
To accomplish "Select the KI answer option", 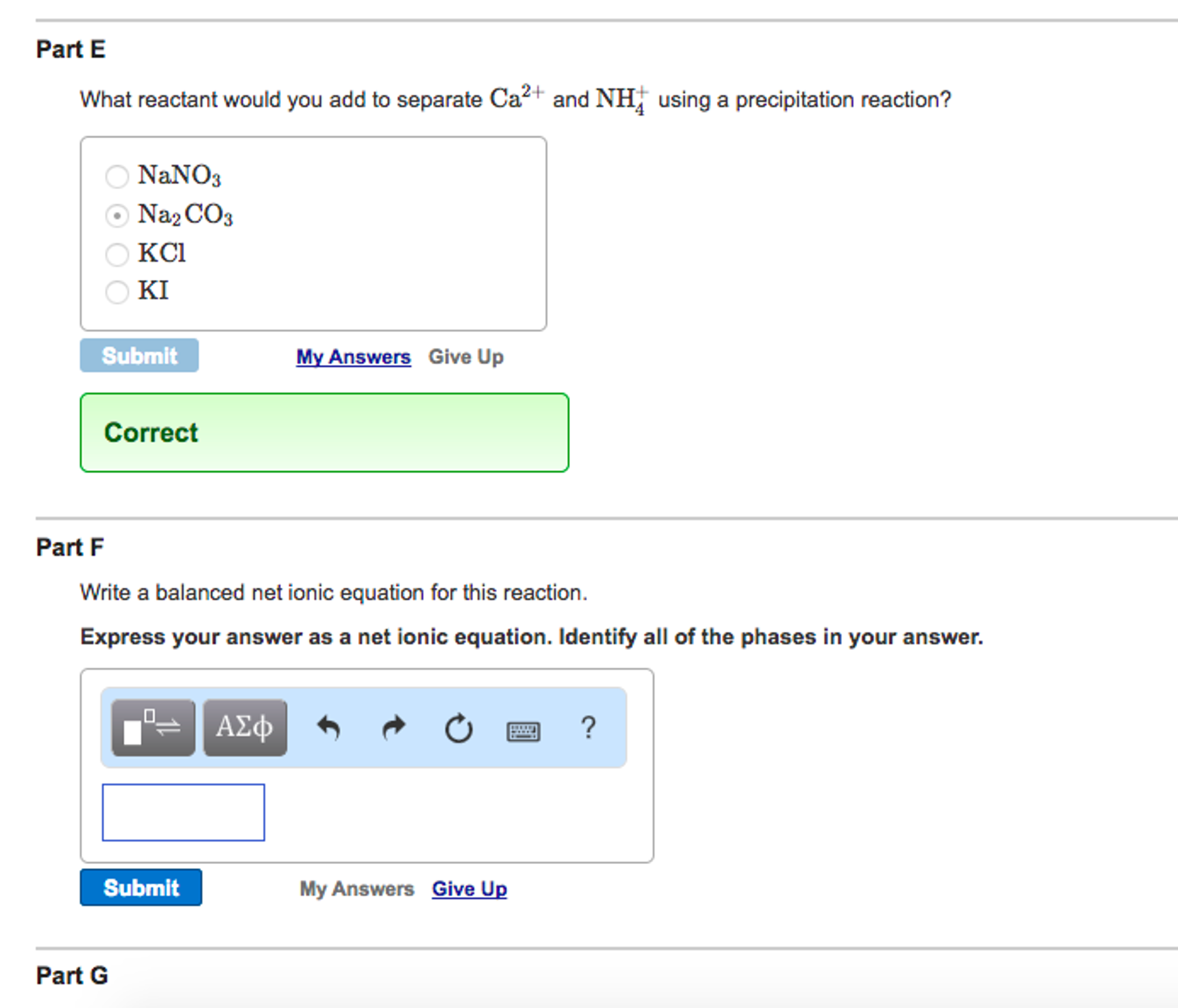I will [117, 292].
